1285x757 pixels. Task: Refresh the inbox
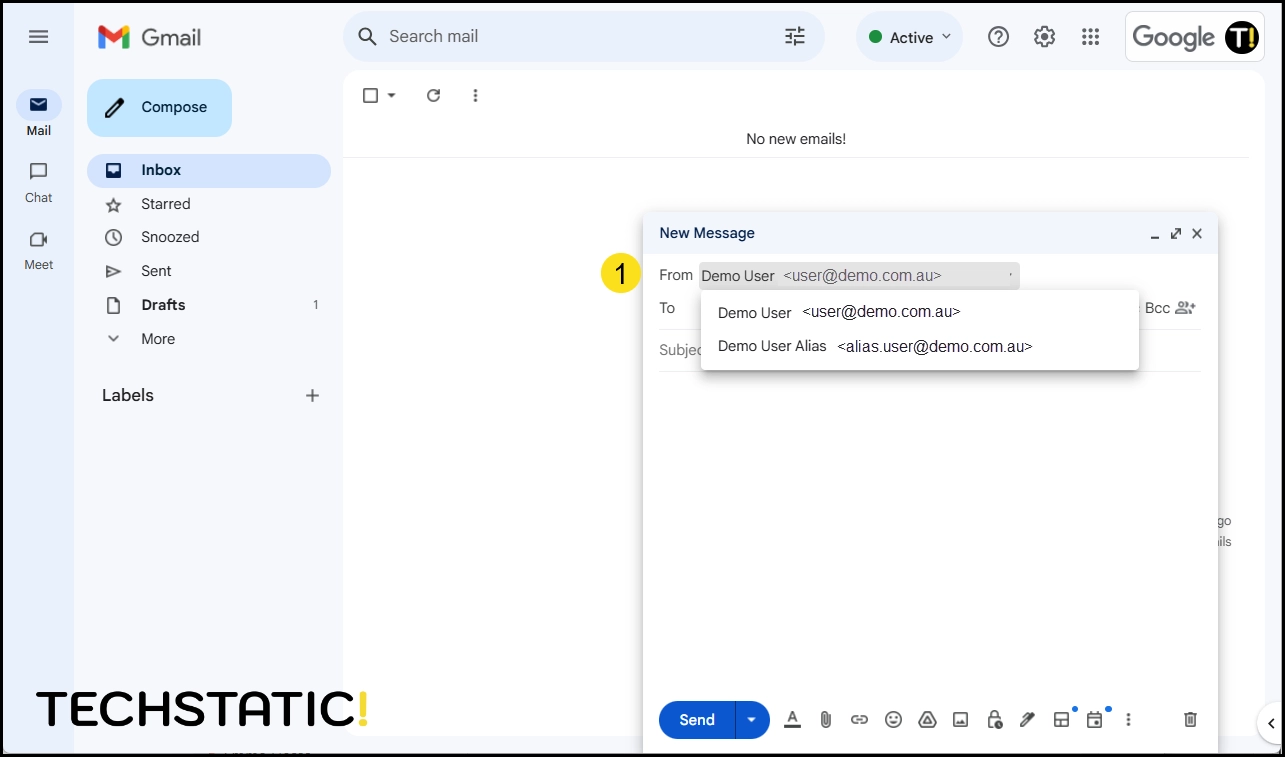(433, 95)
